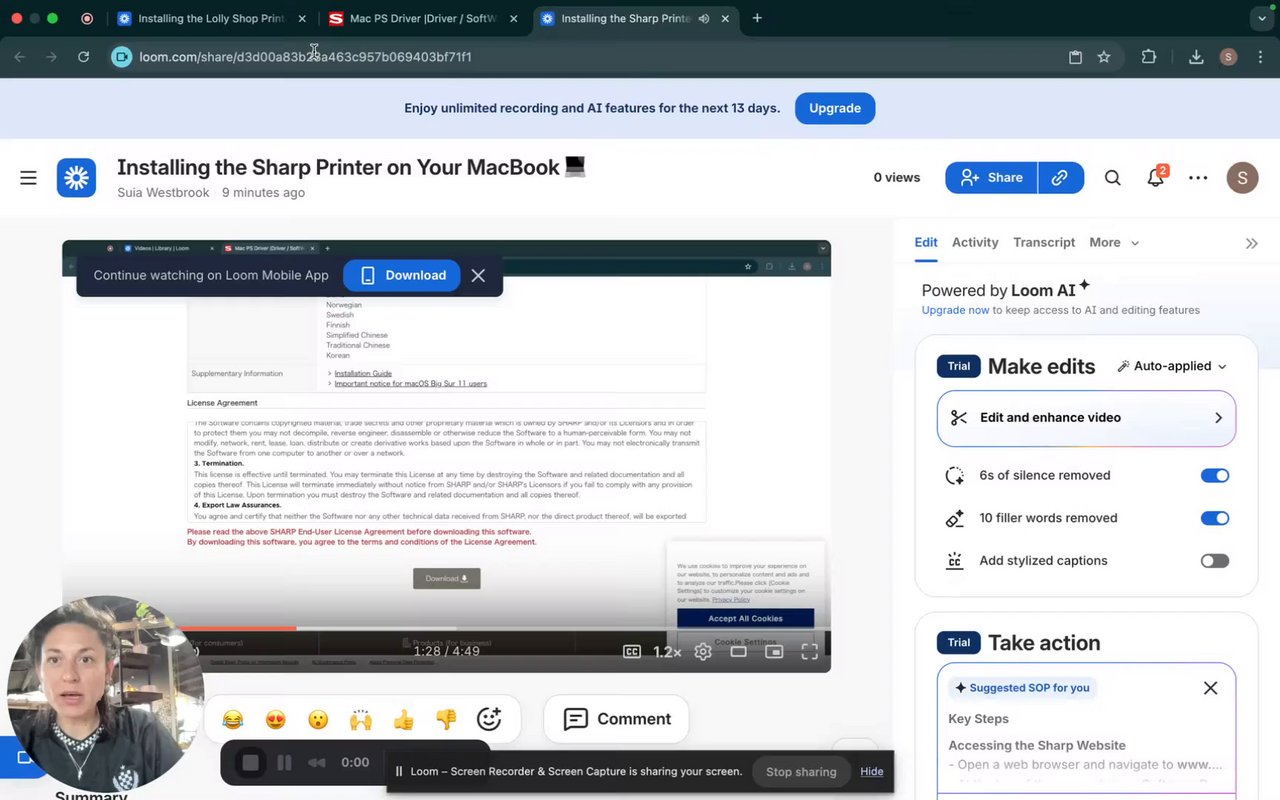The height and width of the screenshot is (800, 1280).
Task: Close the Suggested SOP card
Action: click(1210, 688)
